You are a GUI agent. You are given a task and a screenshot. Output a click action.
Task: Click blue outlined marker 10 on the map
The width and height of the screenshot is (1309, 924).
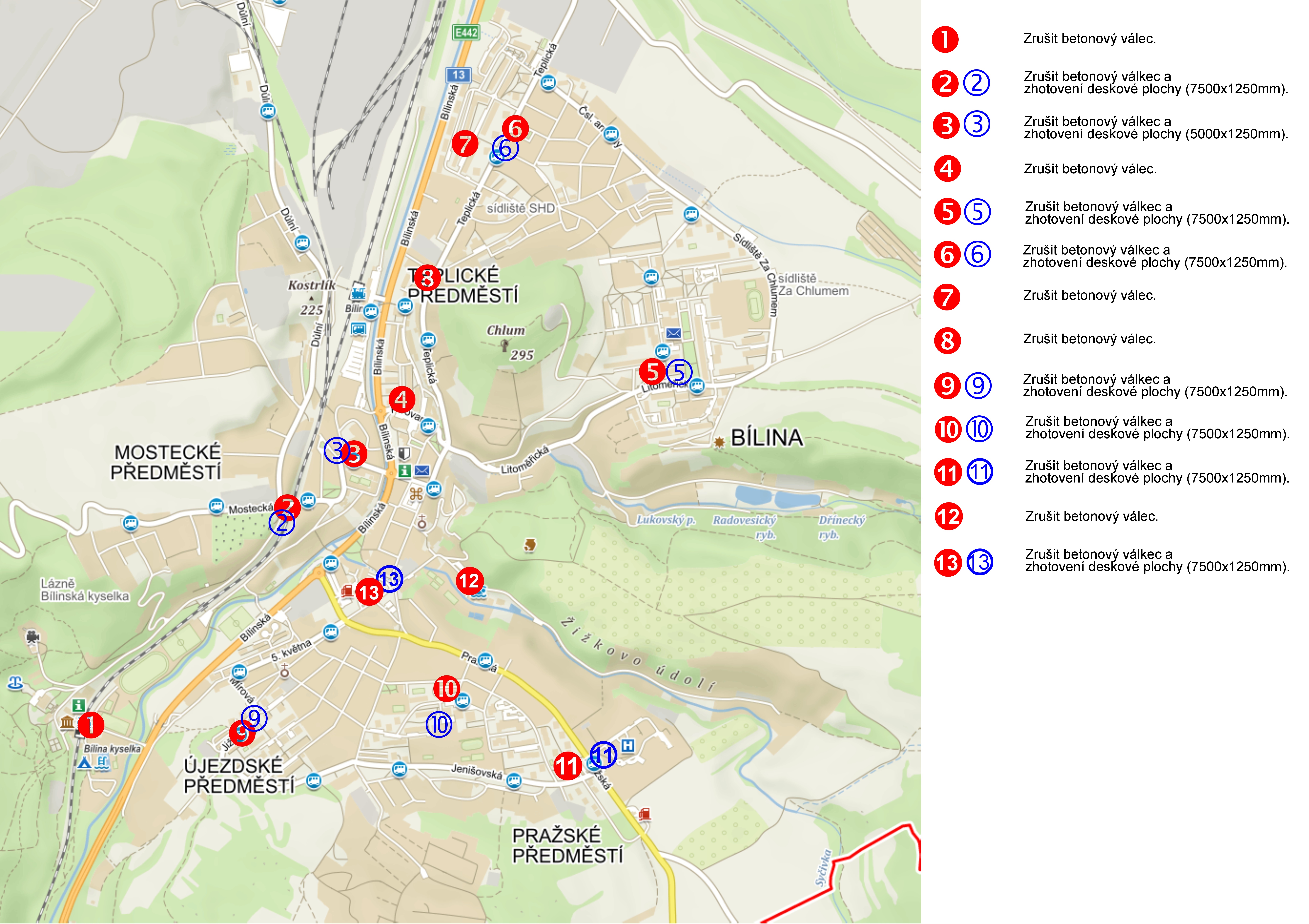(439, 724)
